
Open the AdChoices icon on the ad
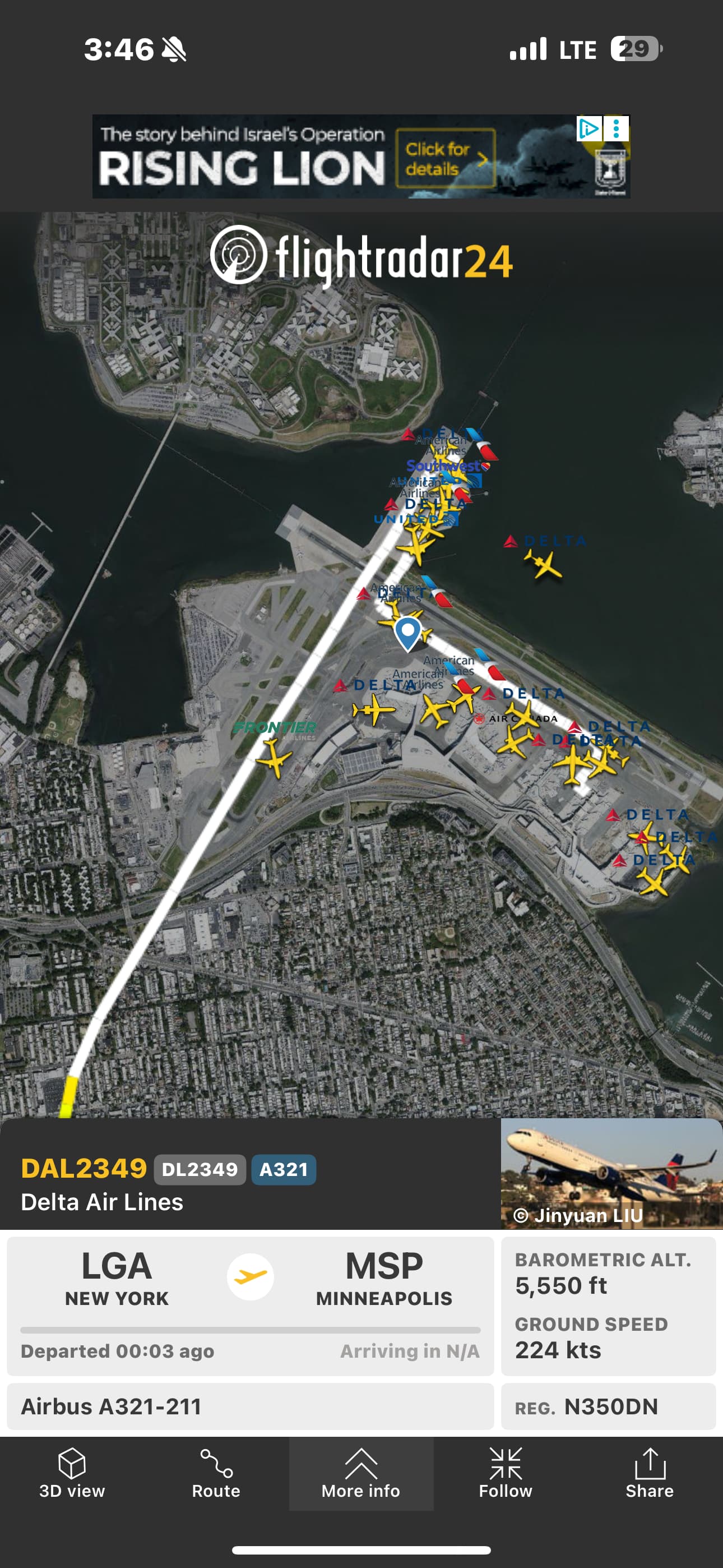coord(589,128)
